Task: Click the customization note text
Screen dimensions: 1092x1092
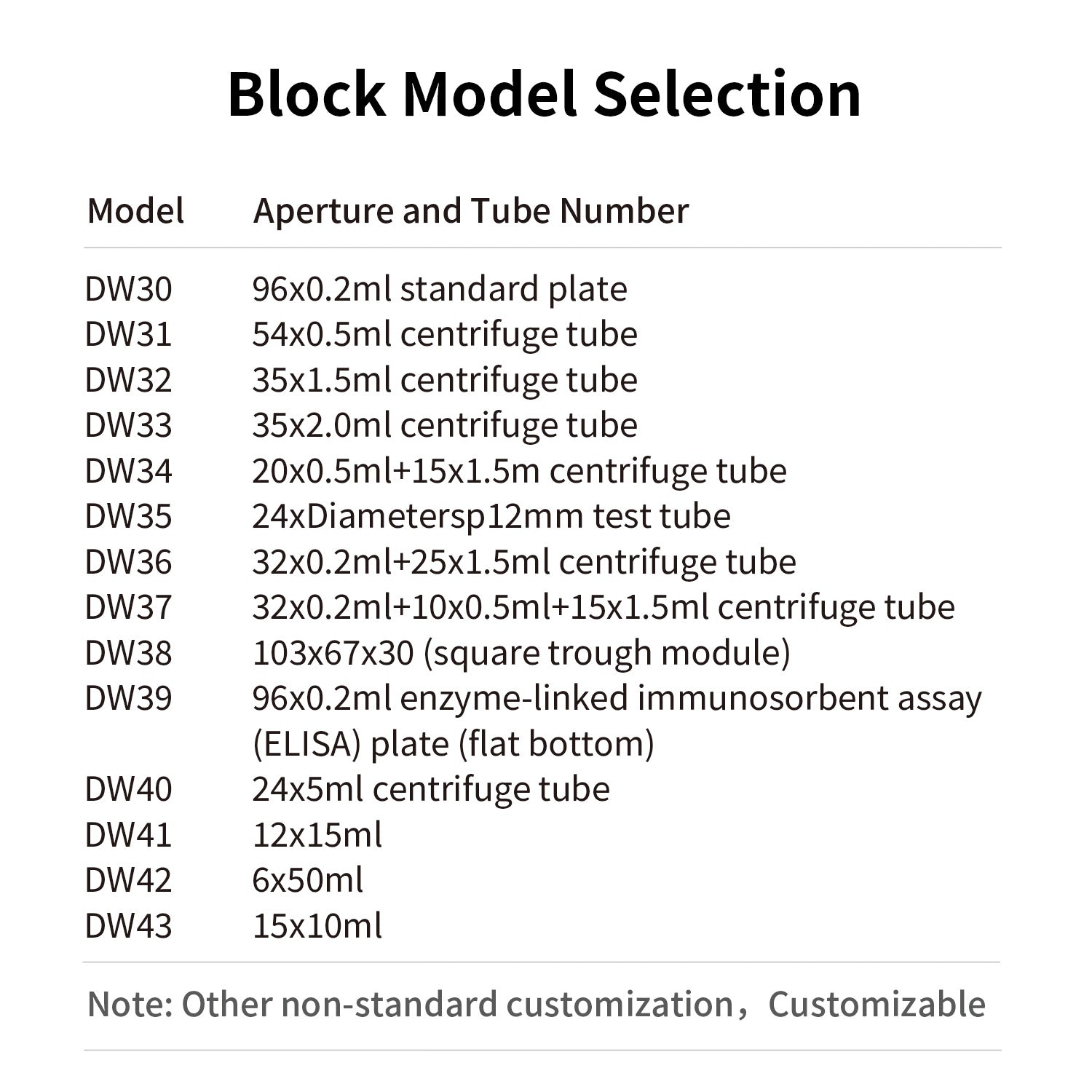Action: point(537,1005)
